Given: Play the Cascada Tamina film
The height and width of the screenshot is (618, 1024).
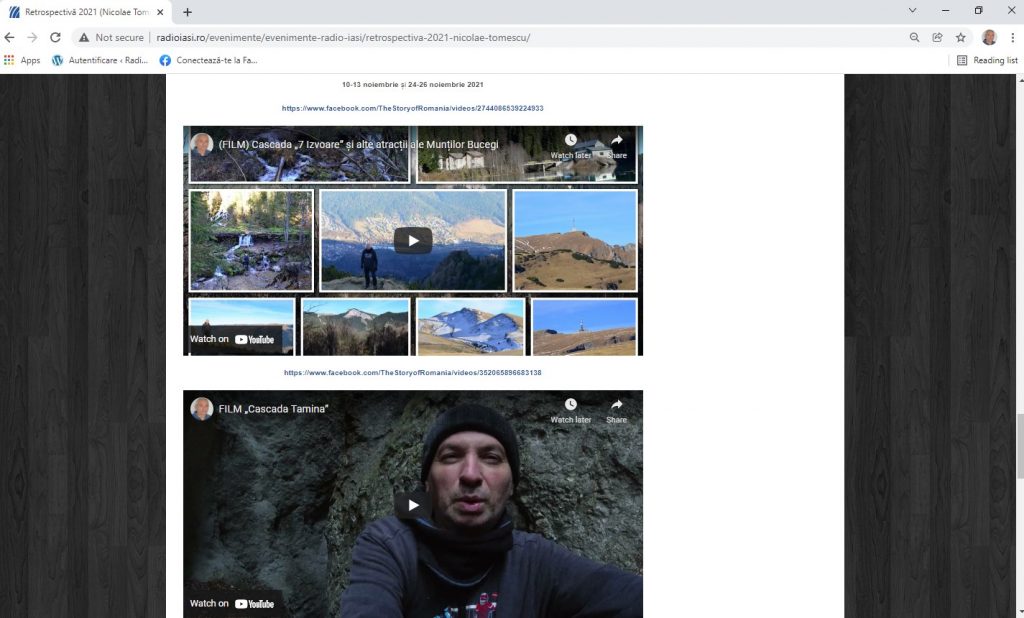Looking at the screenshot, I should click(x=412, y=504).
